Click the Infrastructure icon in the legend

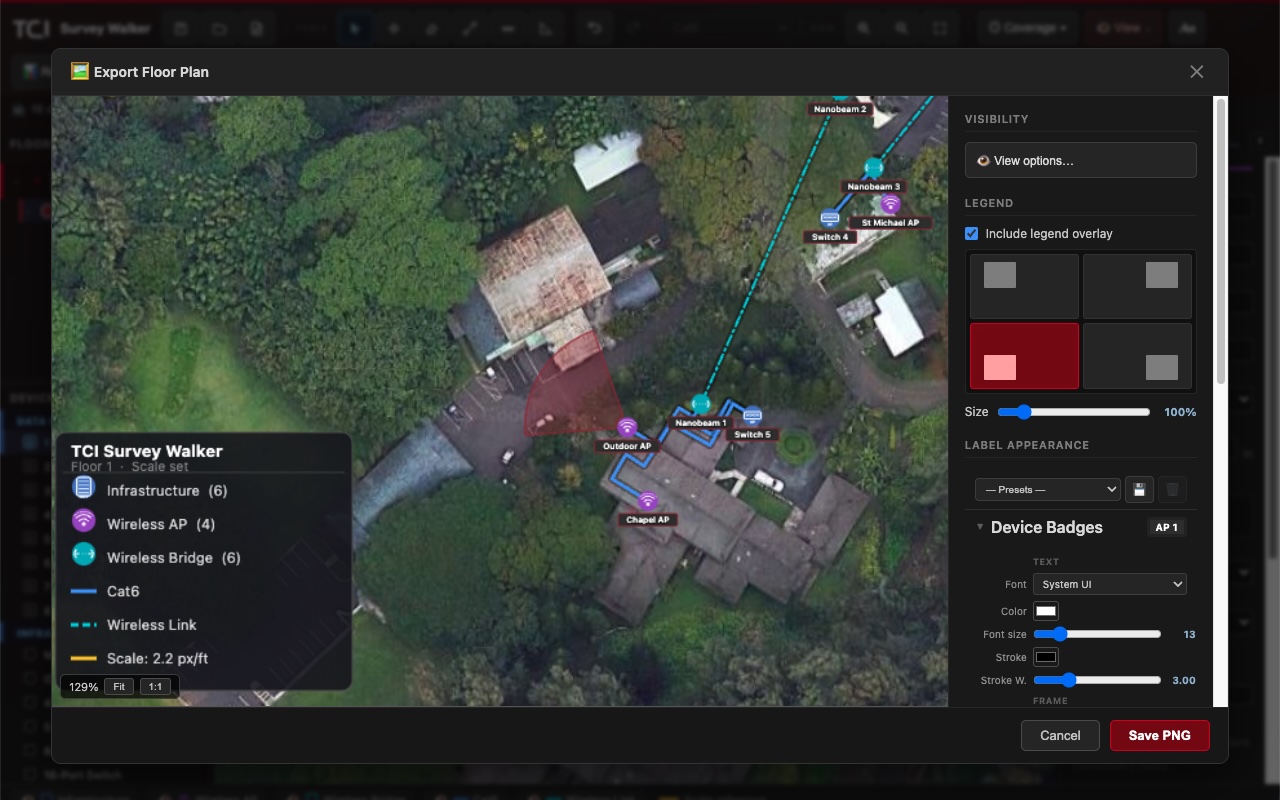(84, 488)
